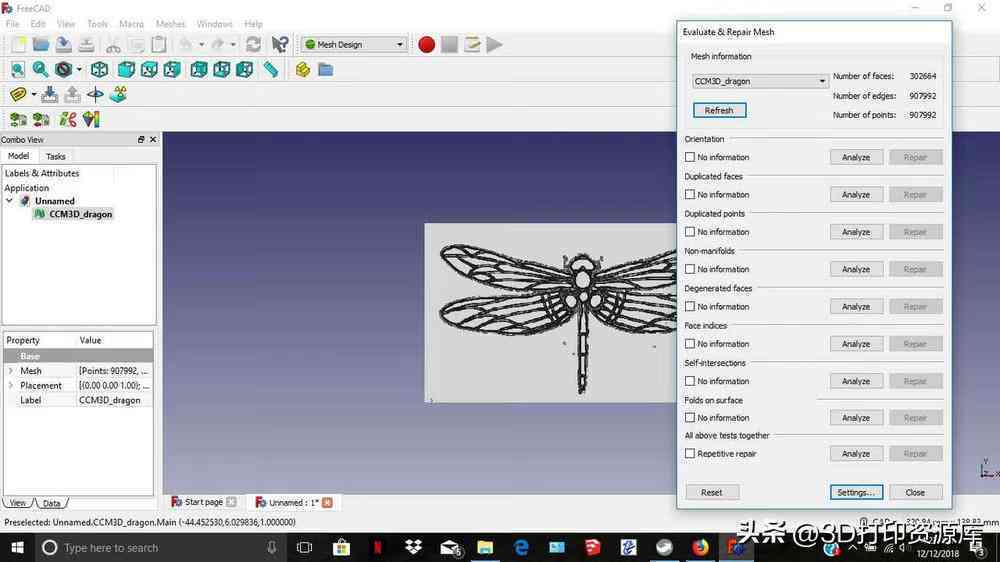The height and width of the screenshot is (562, 1000).
Task: Open Microsoft Edge from the taskbar
Action: coord(521,547)
